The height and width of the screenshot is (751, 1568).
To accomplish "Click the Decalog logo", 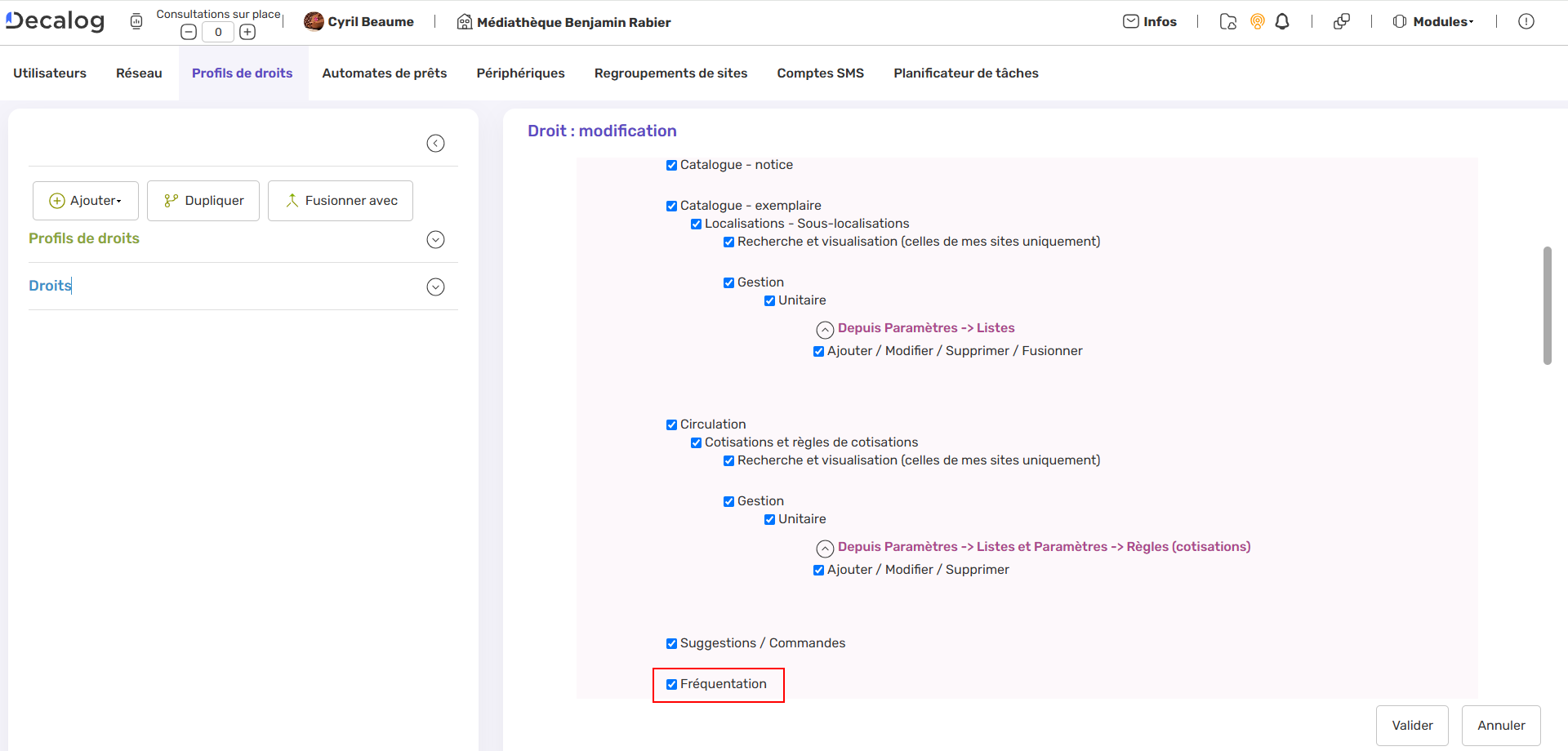I will pyautogui.click(x=56, y=21).
